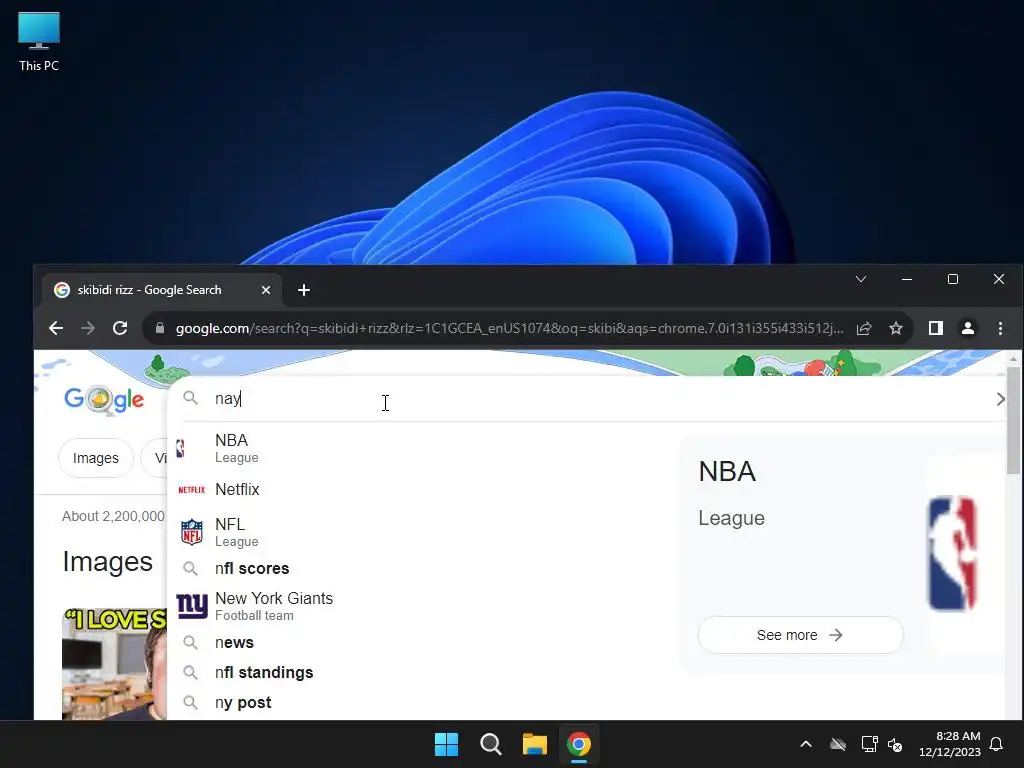Screen dimensions: 1024x768
Task: Open Chrome three-dot menu
Action: 1000,328
